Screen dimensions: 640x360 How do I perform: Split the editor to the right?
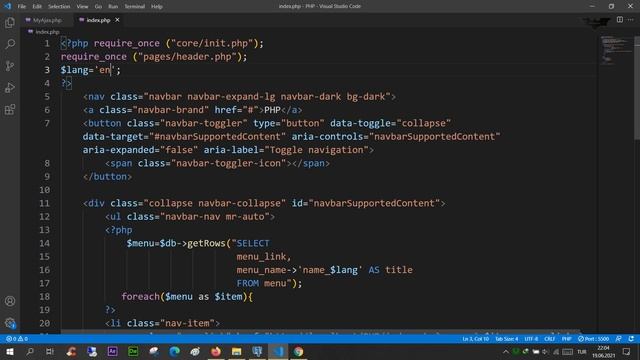point(620,20)
